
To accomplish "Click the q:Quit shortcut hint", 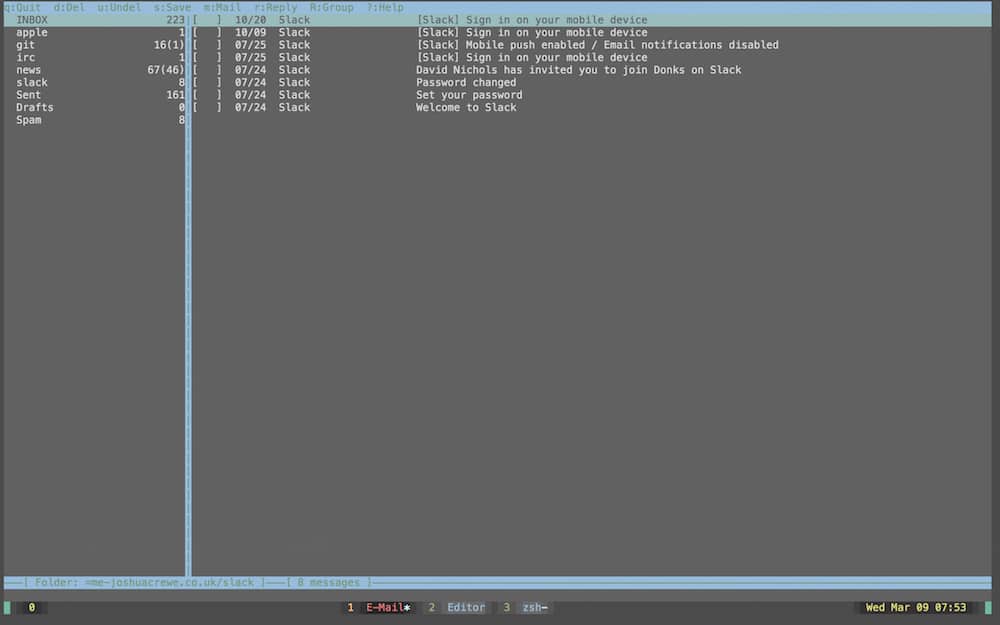I will click(23, 7).
